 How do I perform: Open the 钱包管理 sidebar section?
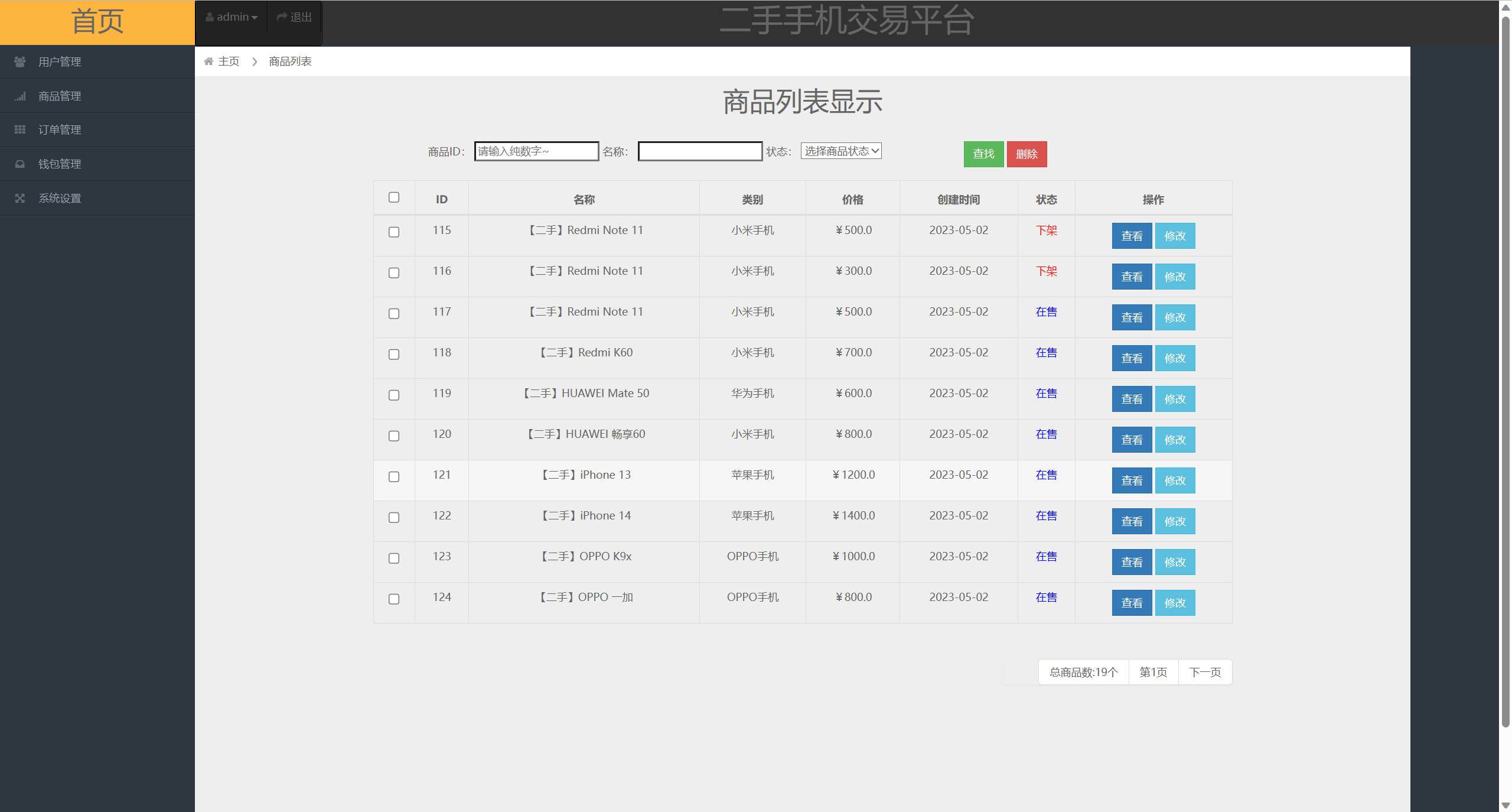coord(59,164)
